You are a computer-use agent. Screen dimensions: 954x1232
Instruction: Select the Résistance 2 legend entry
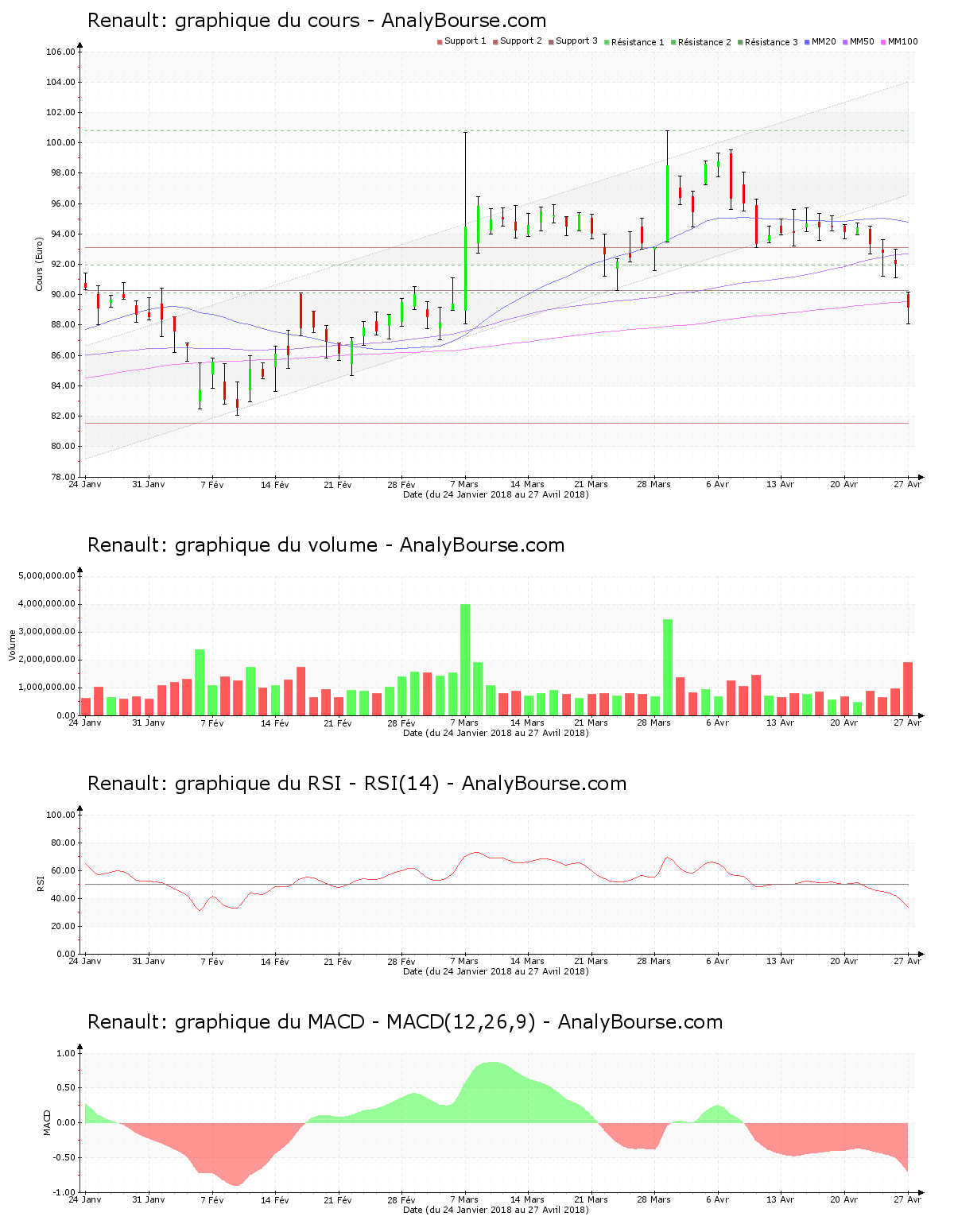pos(701,42)
